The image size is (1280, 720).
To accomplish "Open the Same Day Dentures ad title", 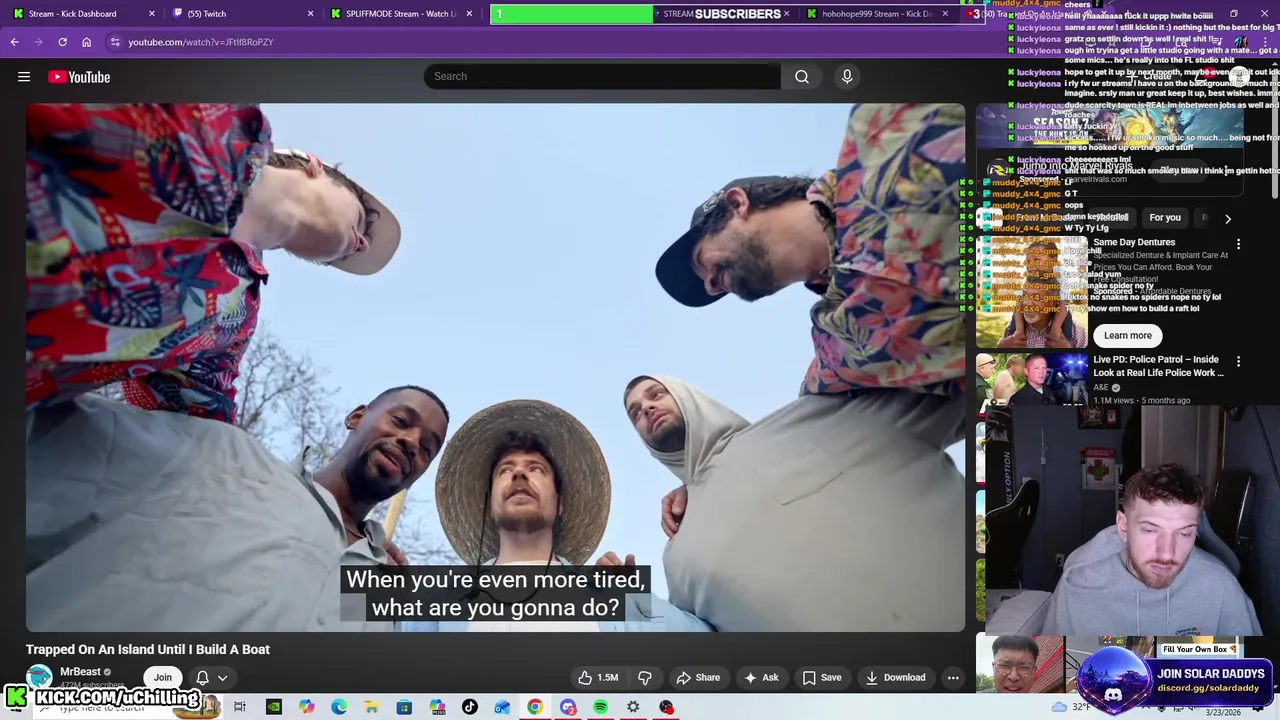I will click(1134, 242).
